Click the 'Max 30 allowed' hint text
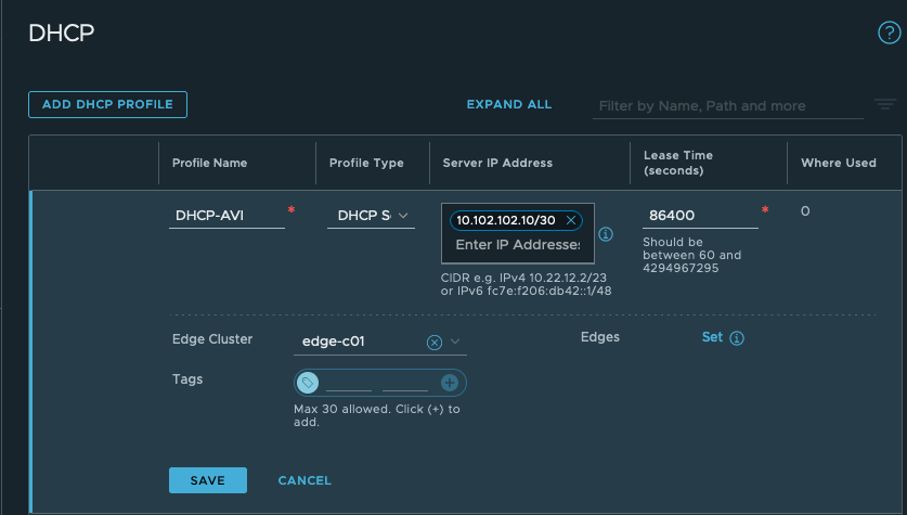Screen dimensions: 908x516 coord(377,415)
